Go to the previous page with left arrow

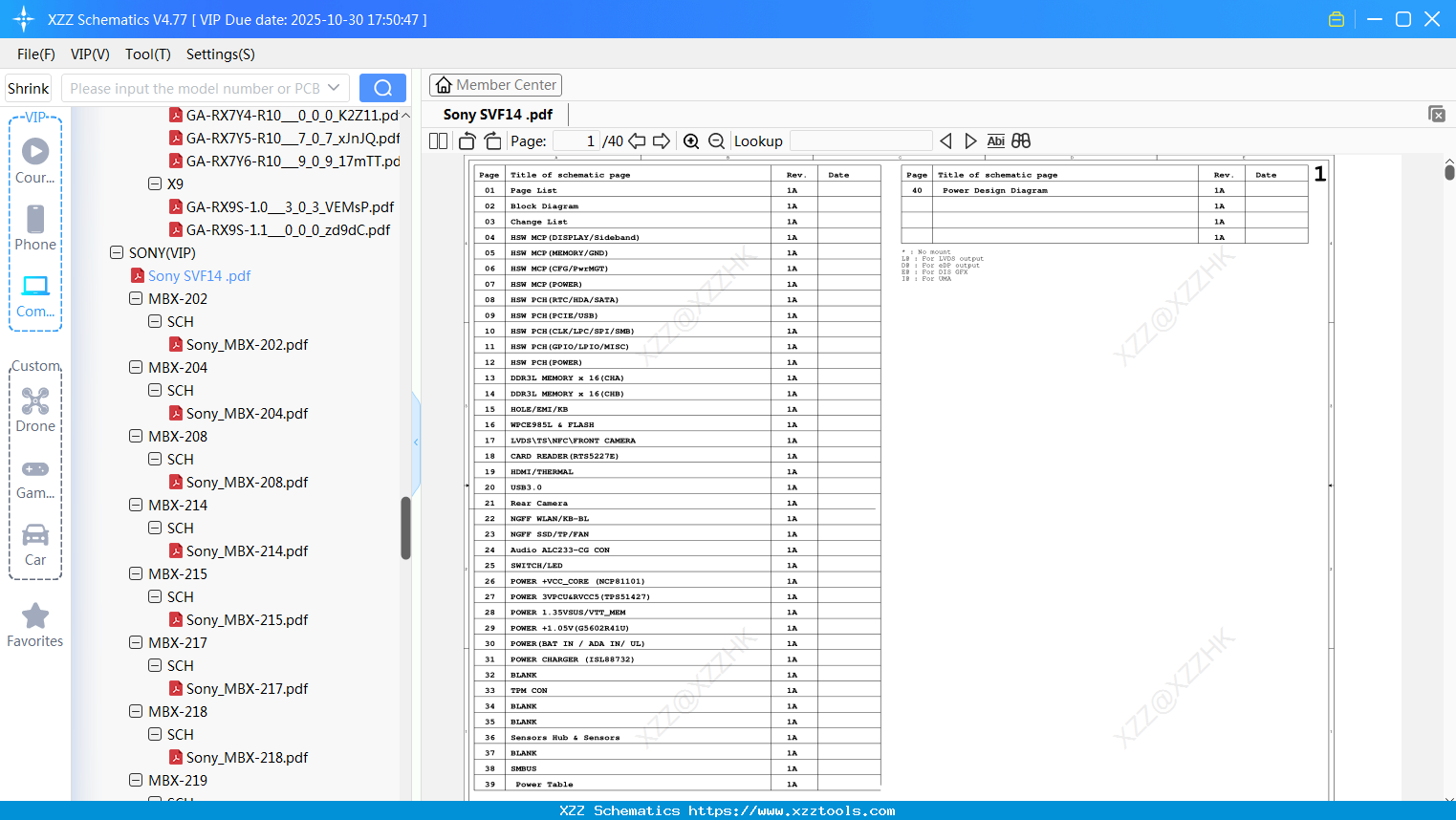637,141
